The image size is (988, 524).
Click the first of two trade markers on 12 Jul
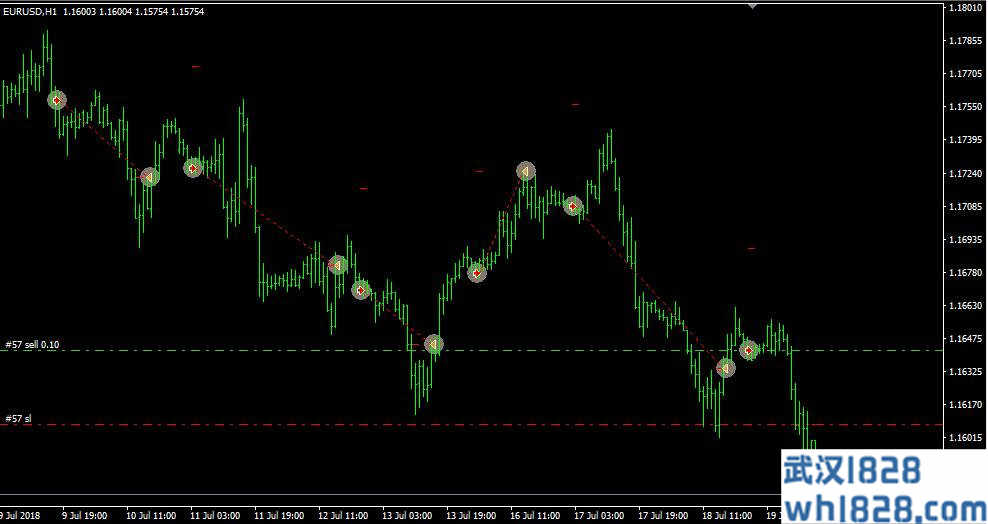pos(338,265)
